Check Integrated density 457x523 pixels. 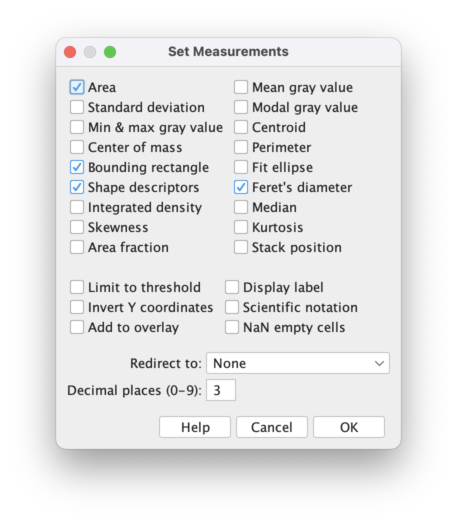click(77, 207)
